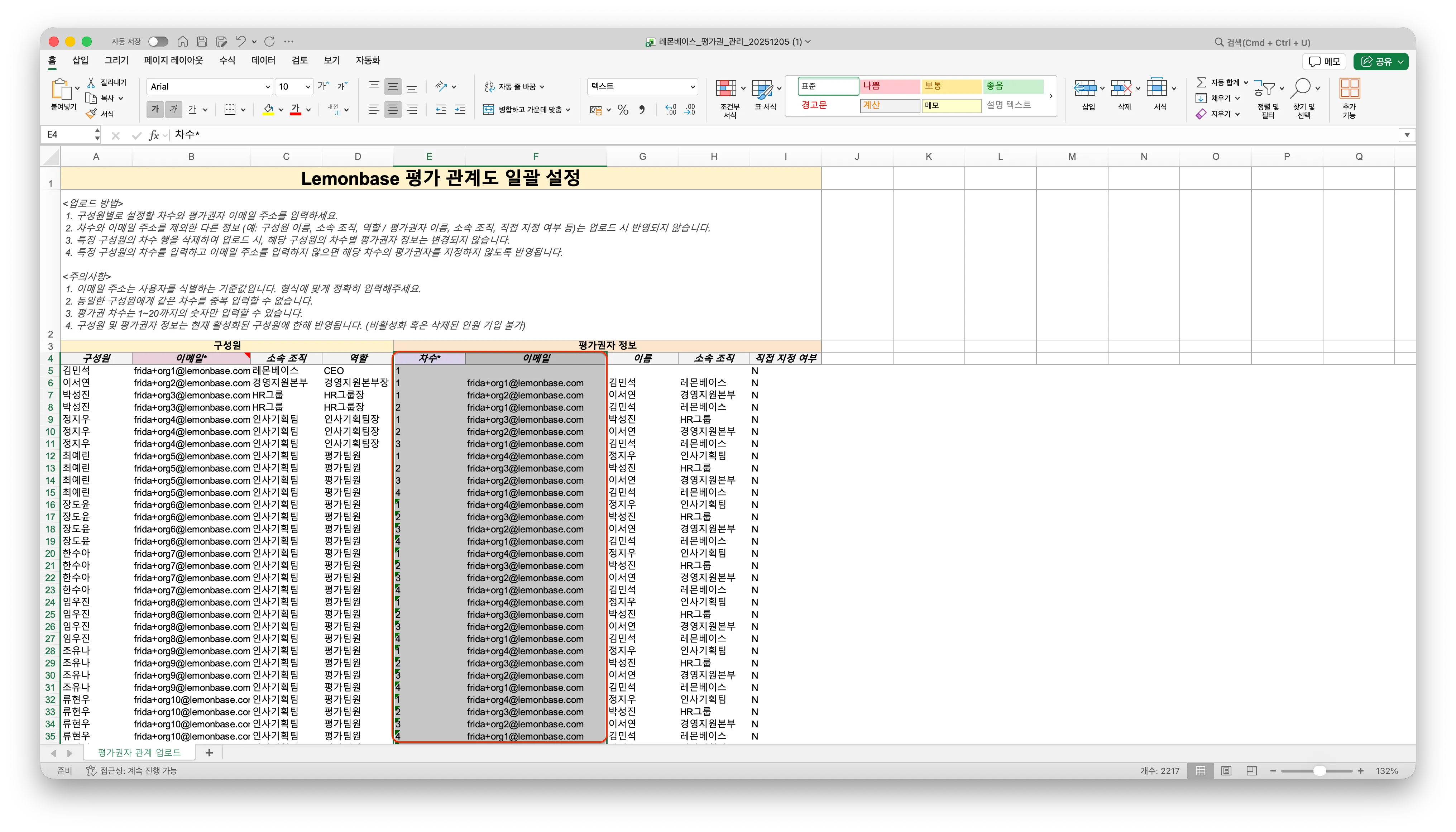Switch to page layout view in status bar

click(x=1226, y=771)
